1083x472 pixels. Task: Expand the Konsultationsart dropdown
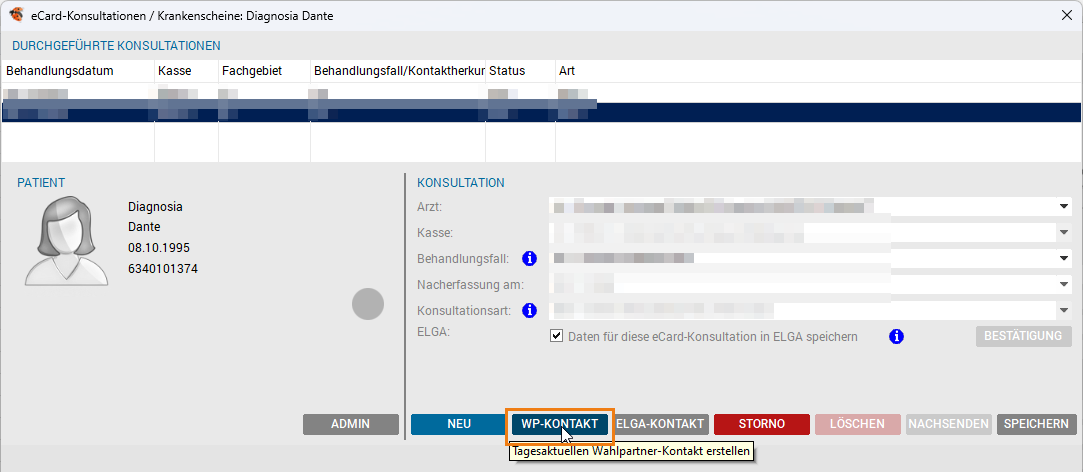click(x=1065, y=311)
